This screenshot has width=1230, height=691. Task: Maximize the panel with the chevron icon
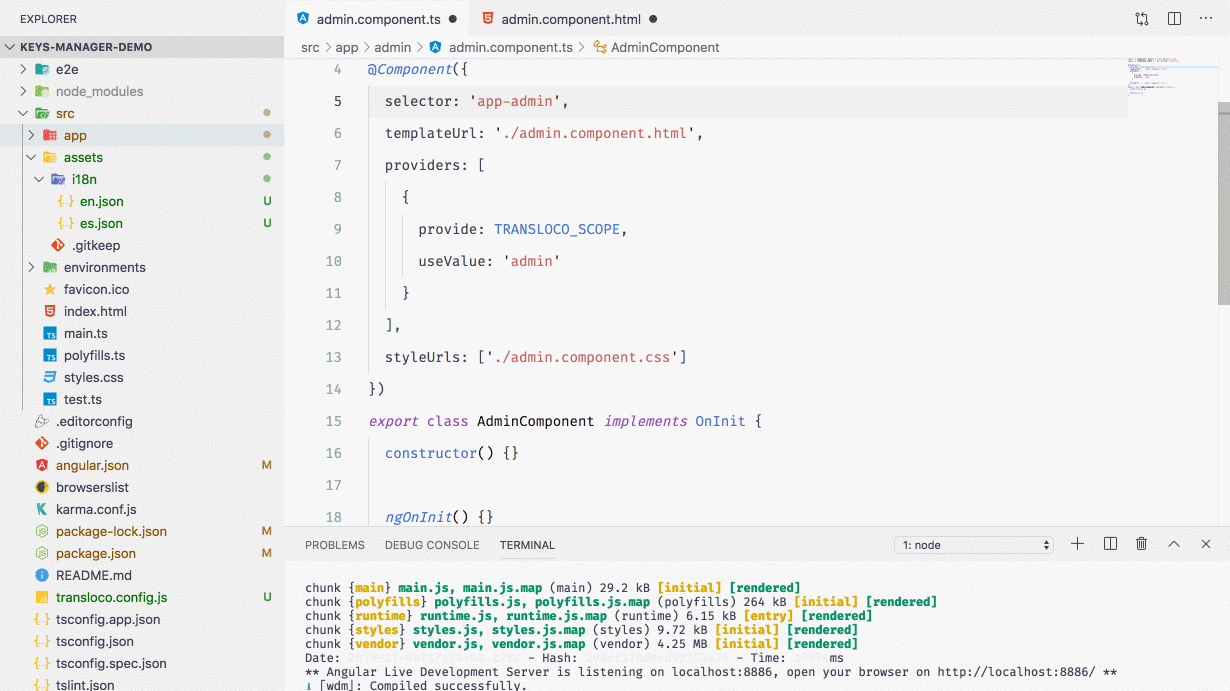1173,543
